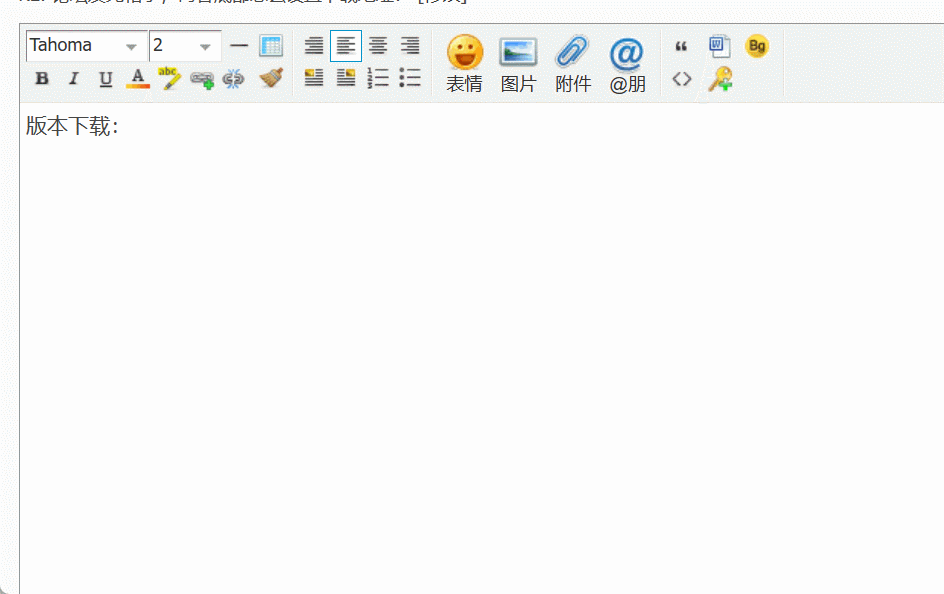The height and width of the screenshot is (594, 944).
Task: Set page background with Bg icon
Action: [x=757, y=46]
